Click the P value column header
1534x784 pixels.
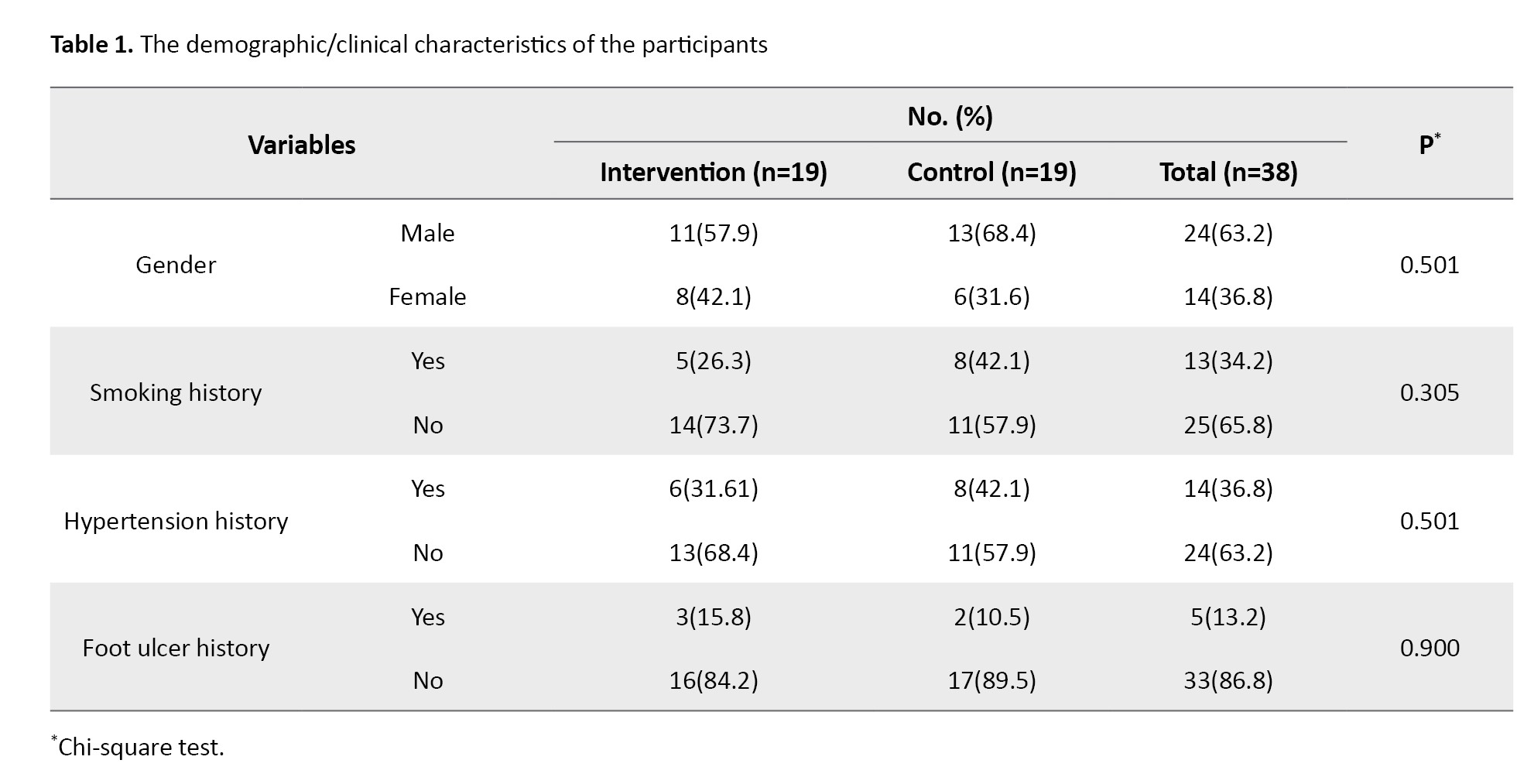tap(1429, 144)
